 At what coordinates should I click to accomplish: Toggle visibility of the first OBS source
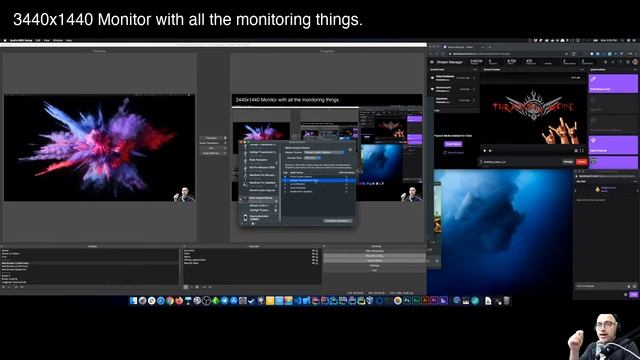click(x=313, y=250)
